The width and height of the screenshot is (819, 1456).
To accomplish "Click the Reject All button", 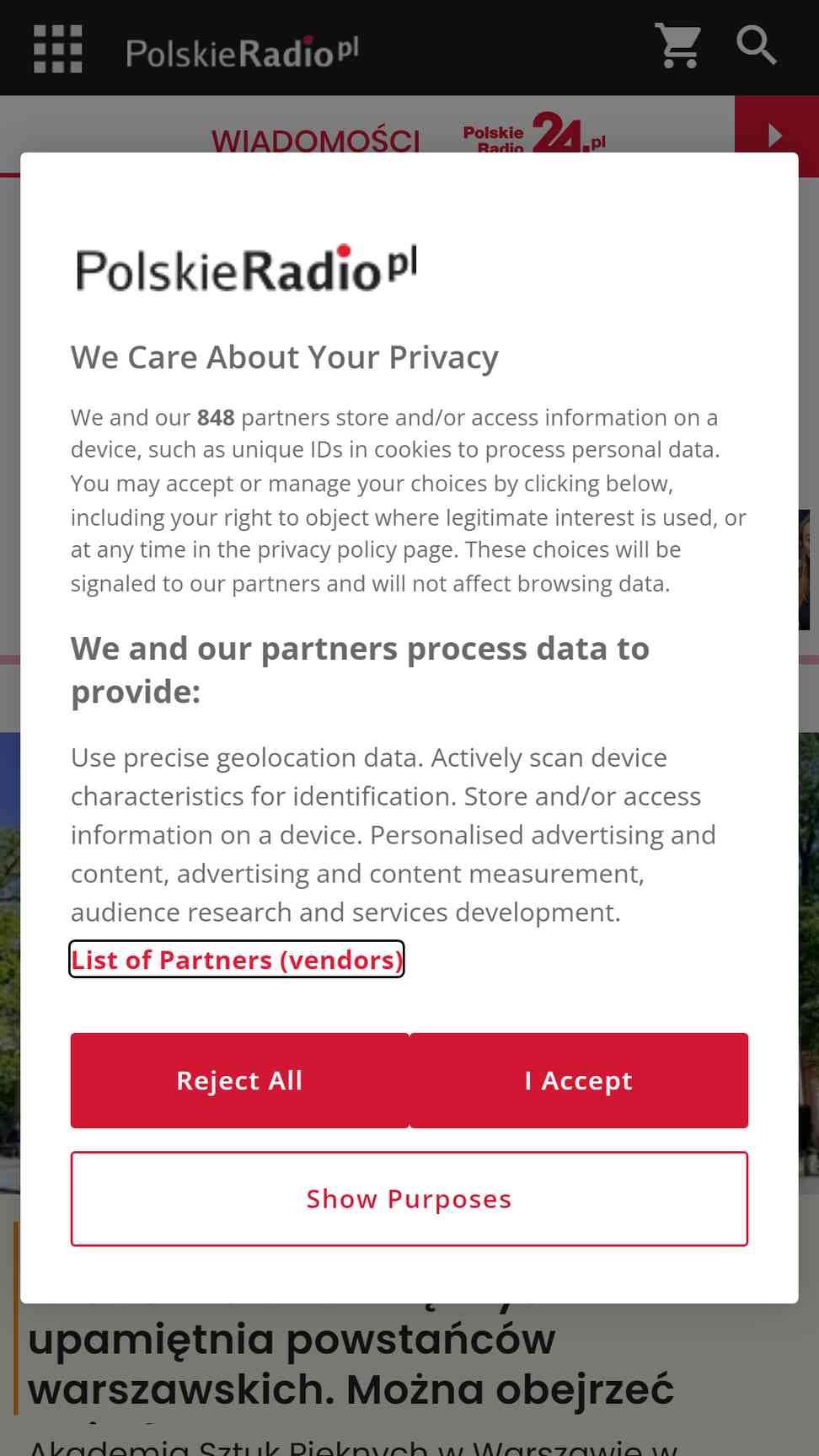I will (x=239, y=1080).
